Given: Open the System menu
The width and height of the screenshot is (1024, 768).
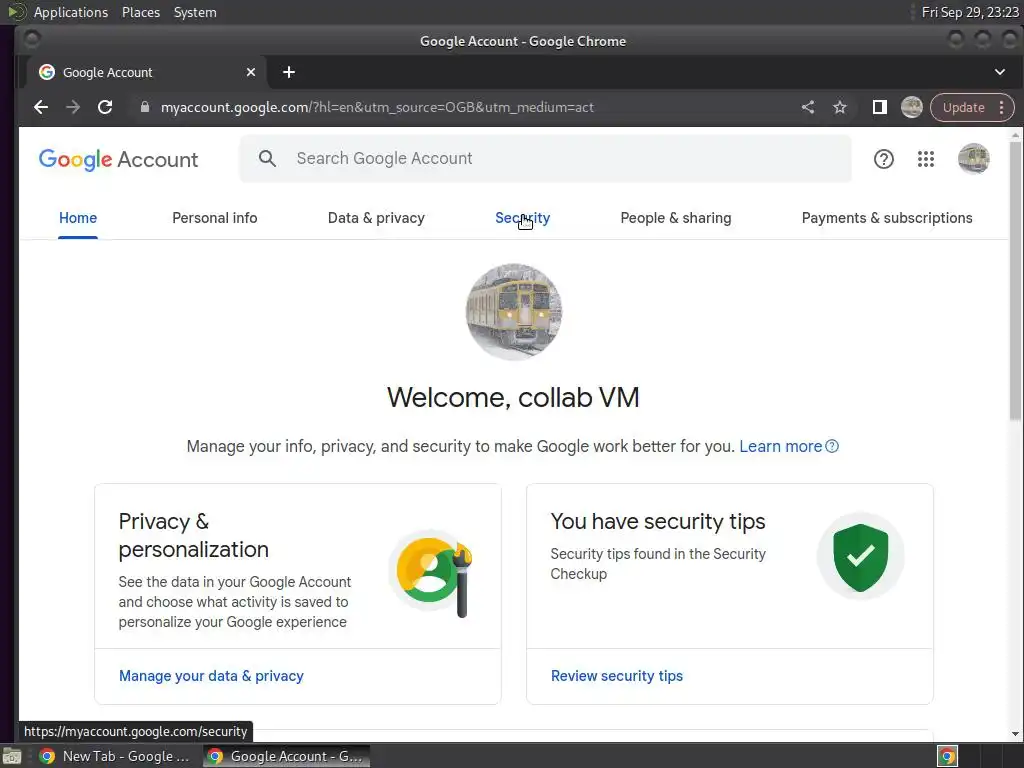Looking at the screenshot, I should (195, 12).
